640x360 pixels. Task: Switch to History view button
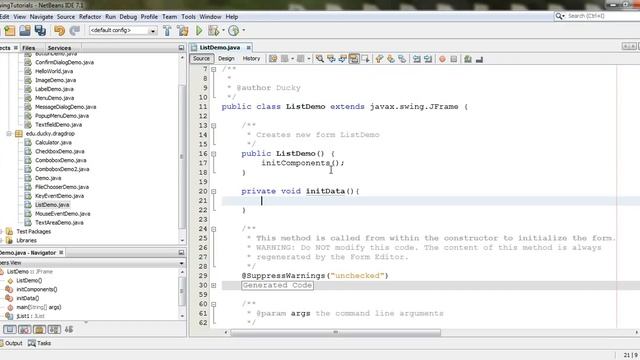point(251,59)
